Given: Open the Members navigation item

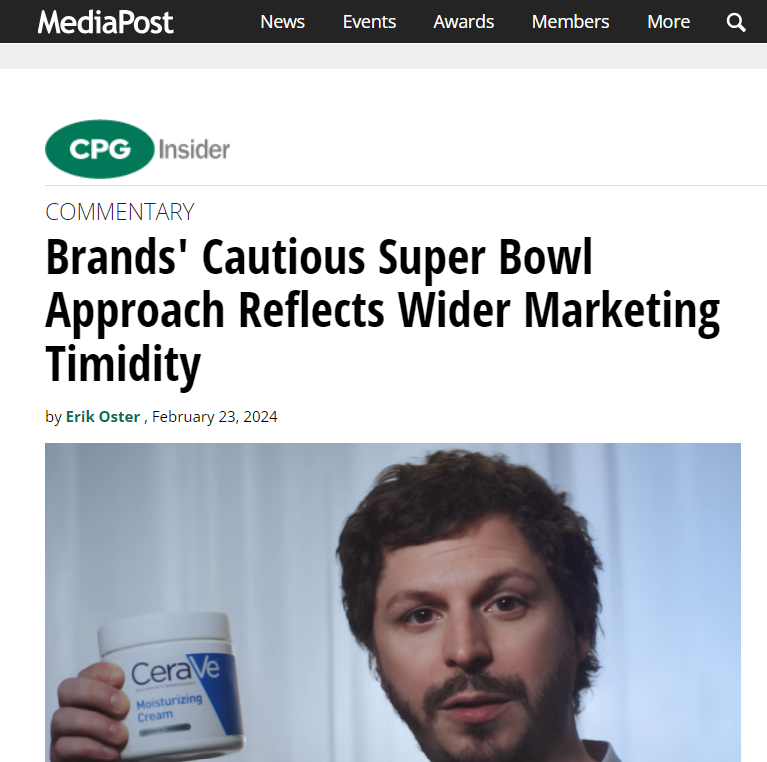Looking at the screenshot, I should (x=570, y=22).
